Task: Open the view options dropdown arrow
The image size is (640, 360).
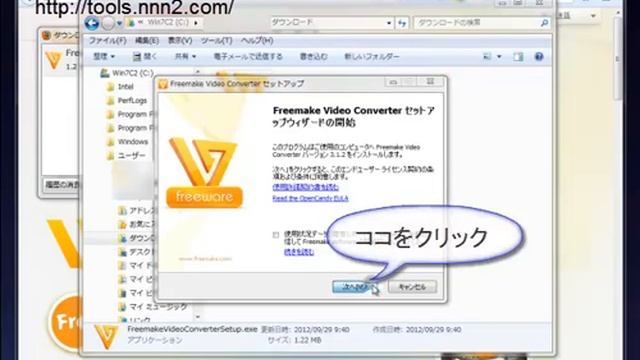Action: click(499, 57)
